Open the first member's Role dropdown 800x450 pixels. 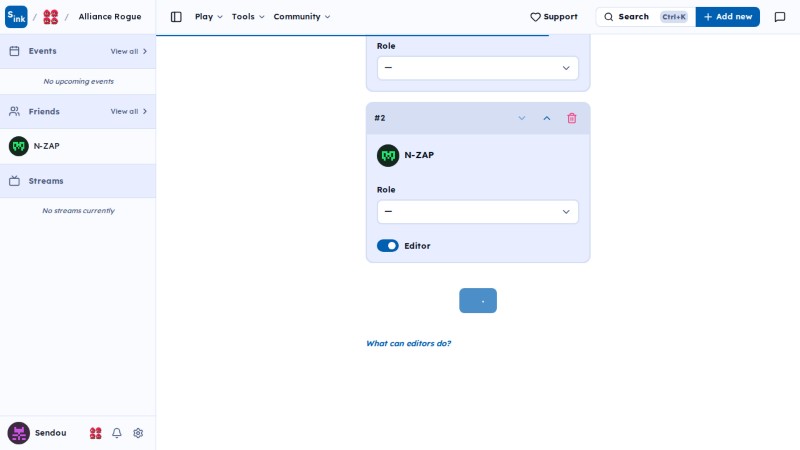click(478, 68)
